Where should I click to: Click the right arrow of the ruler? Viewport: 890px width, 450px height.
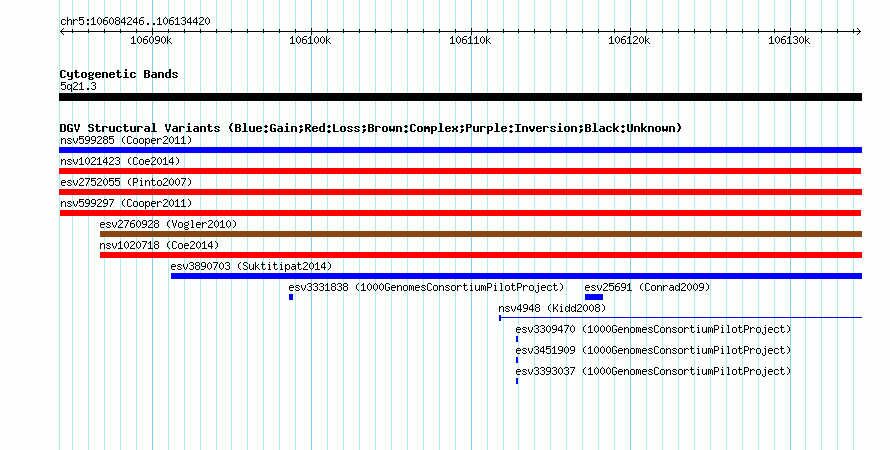tap(858, 32)
